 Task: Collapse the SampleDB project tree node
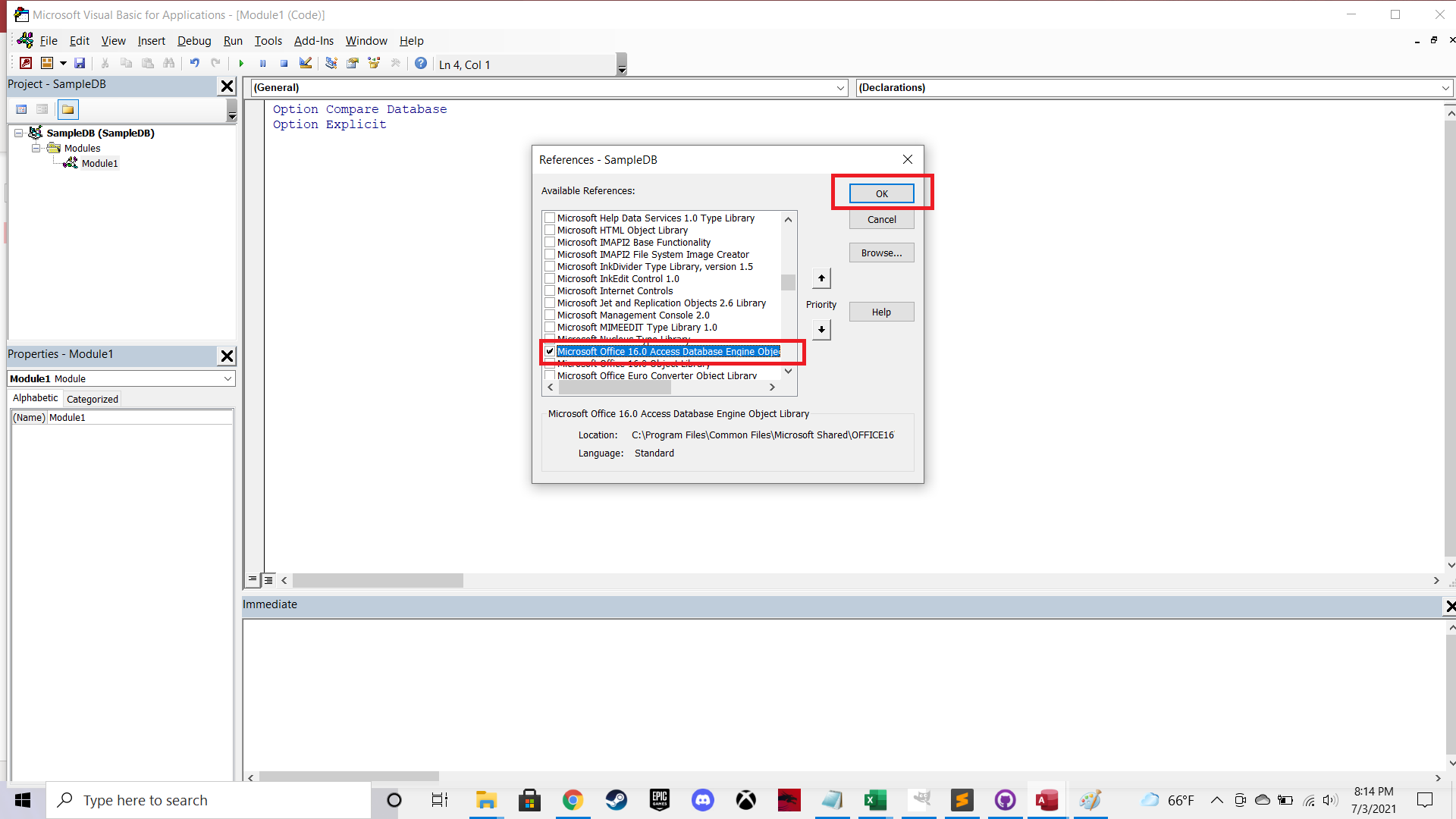click(18, 133)
